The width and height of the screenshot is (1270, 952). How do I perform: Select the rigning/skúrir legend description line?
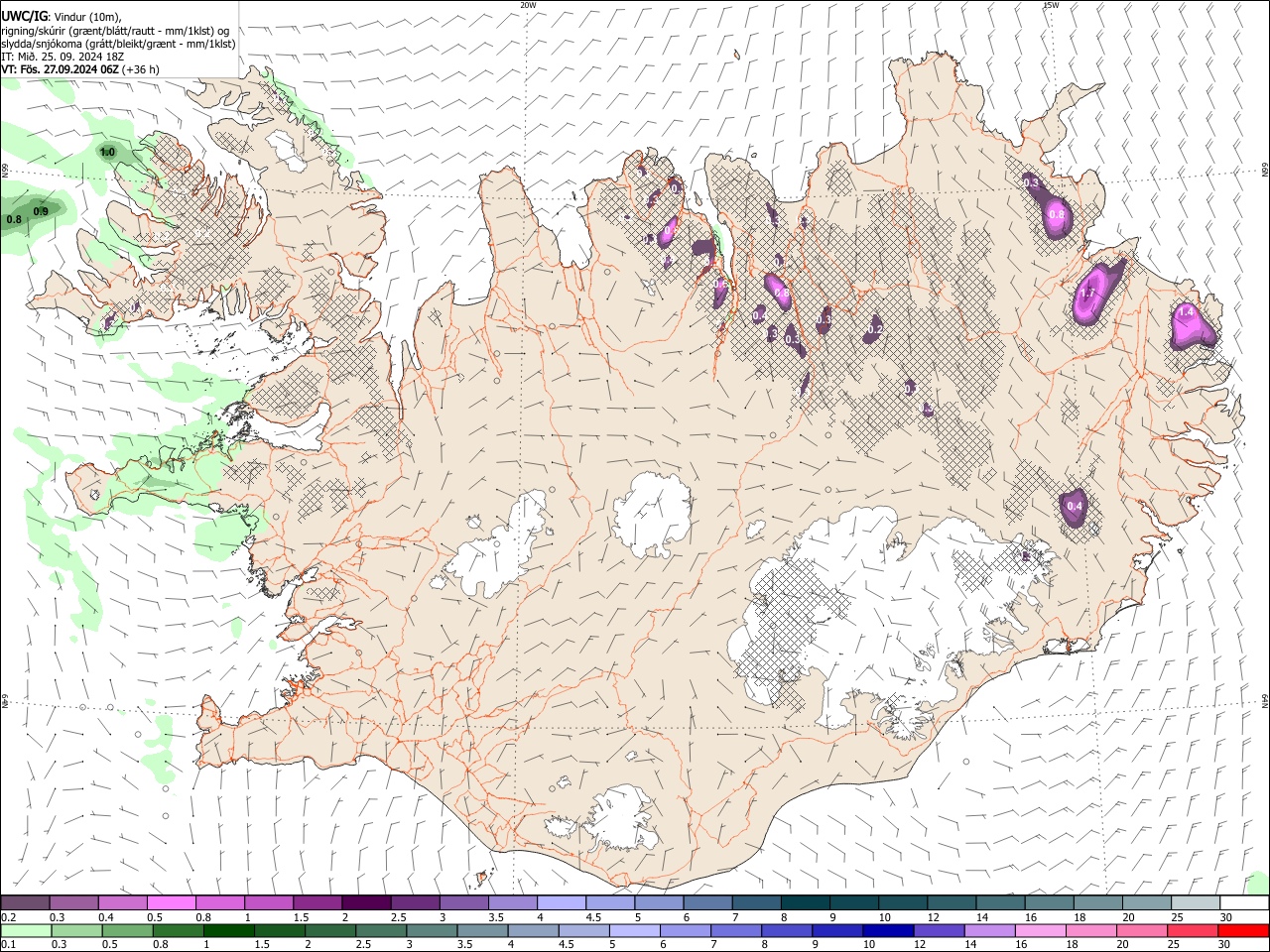coord(115,30)
